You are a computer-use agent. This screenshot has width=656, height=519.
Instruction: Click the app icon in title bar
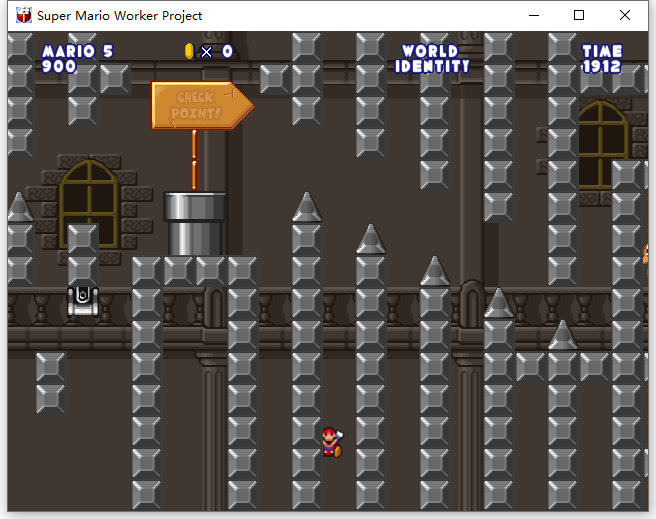(x=24, y=15)
